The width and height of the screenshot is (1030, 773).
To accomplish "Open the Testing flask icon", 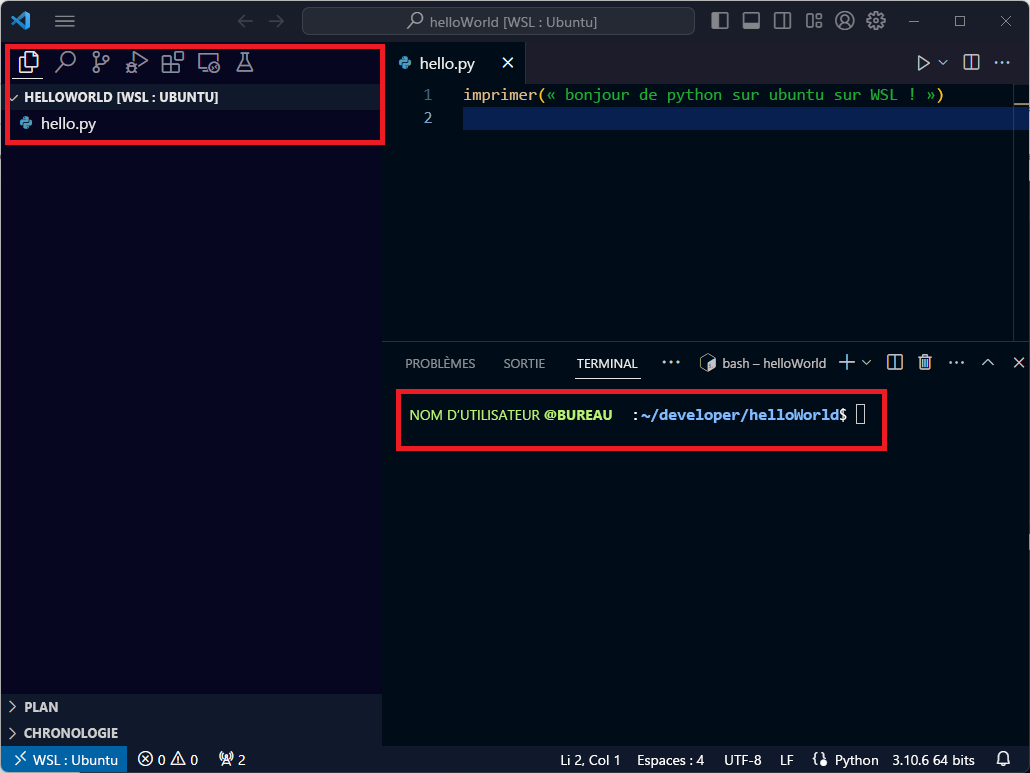I will coord(244,62).
